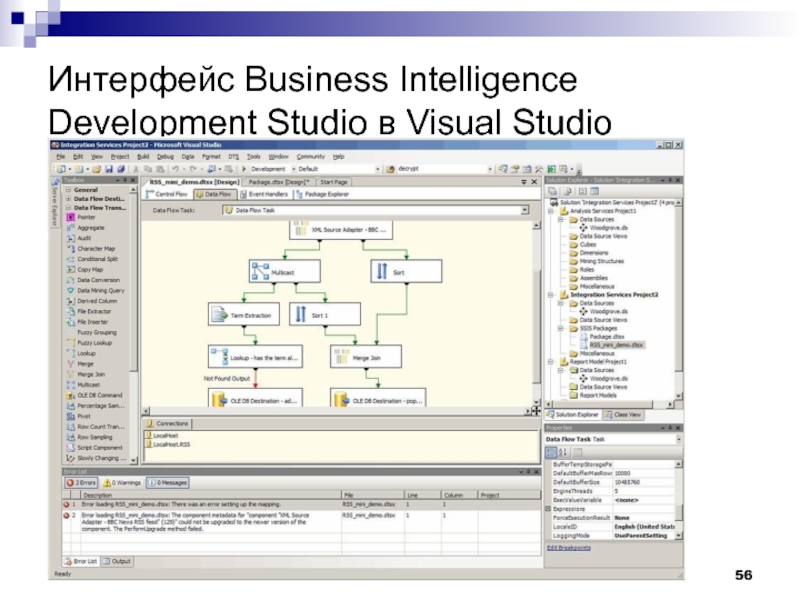Switch Properties to Categorized view
The image size is (800, 600).
click(x=551, y=452)
